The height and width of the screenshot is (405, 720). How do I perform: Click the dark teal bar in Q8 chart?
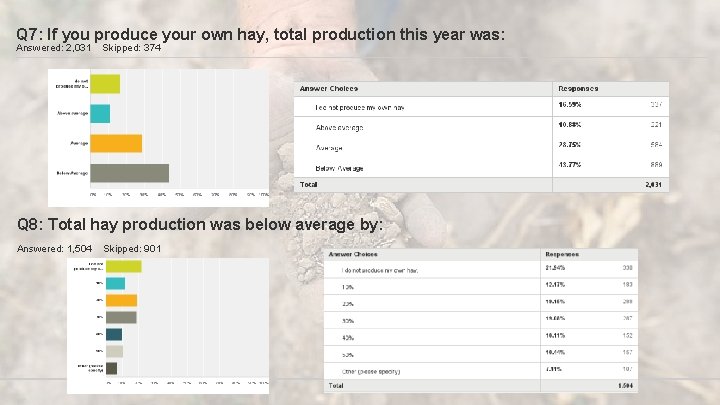point(114,334)
